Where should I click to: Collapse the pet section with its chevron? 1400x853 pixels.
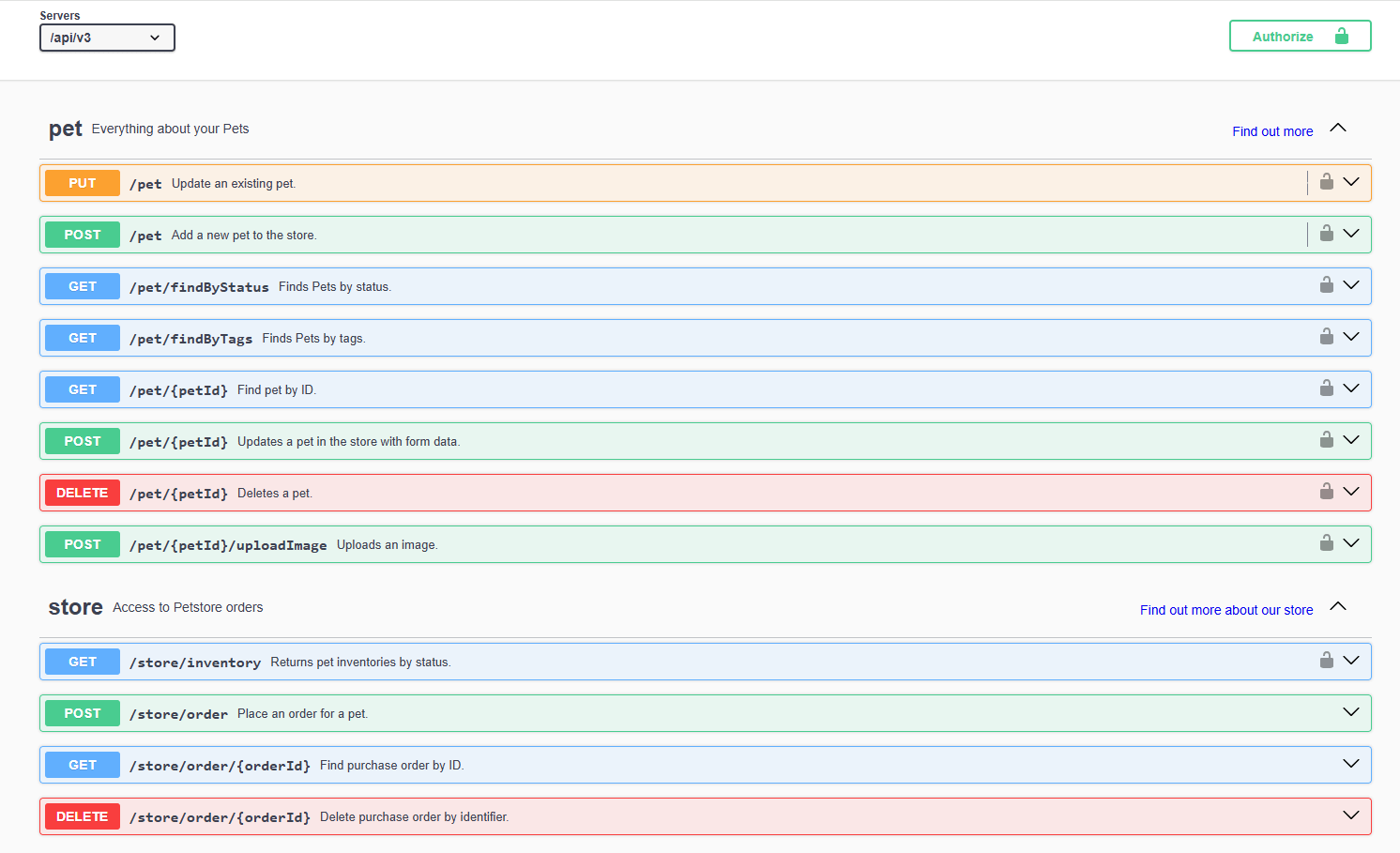(1338, 129)
